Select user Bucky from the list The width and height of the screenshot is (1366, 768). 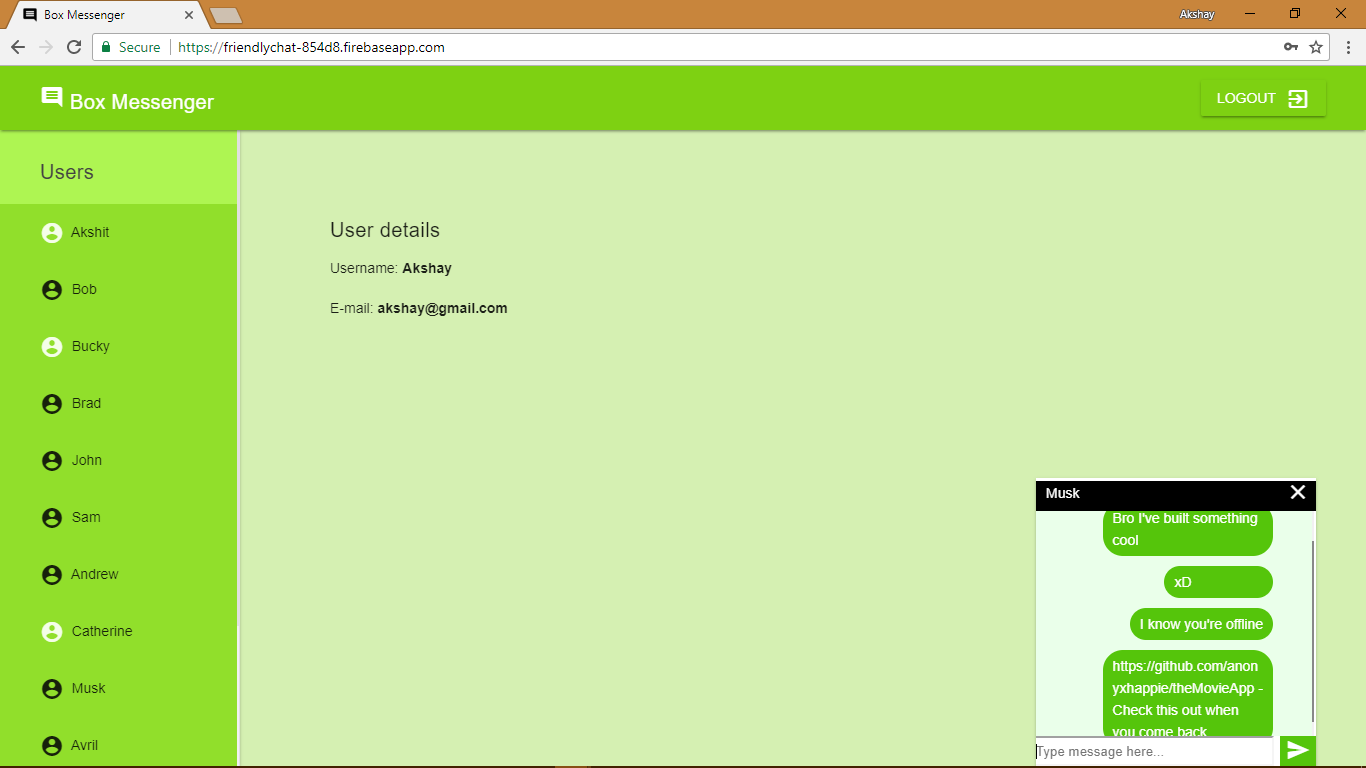pyautogui.click(x=91, y=346)
